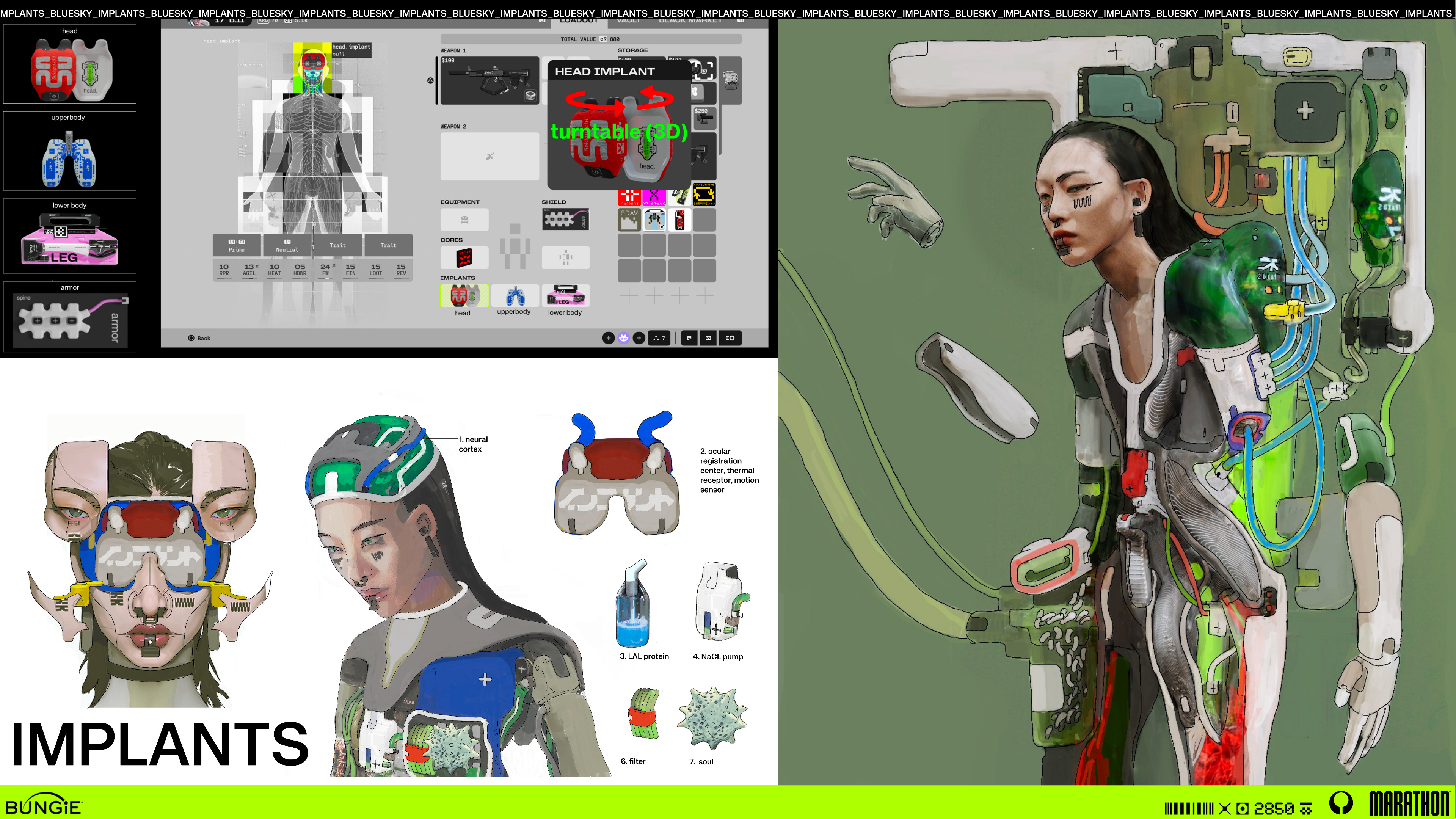Select the blue lungs item in storage
The height and width of the screenshot is (819, 1456).
(x=654, y=220)
